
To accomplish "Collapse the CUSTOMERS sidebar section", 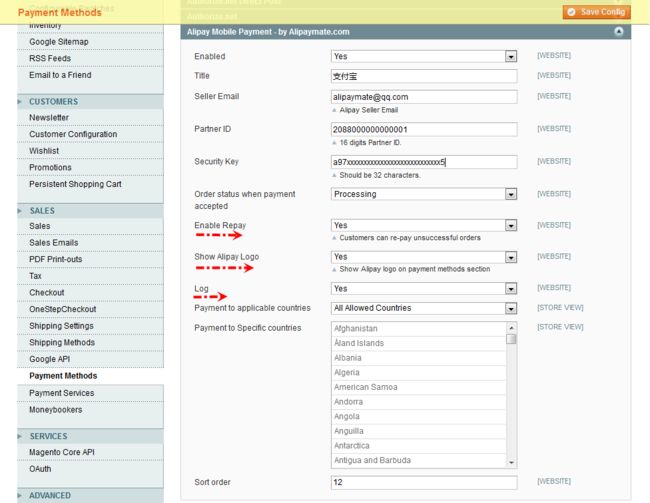I will pyautogui.click(x=90, y=102).
